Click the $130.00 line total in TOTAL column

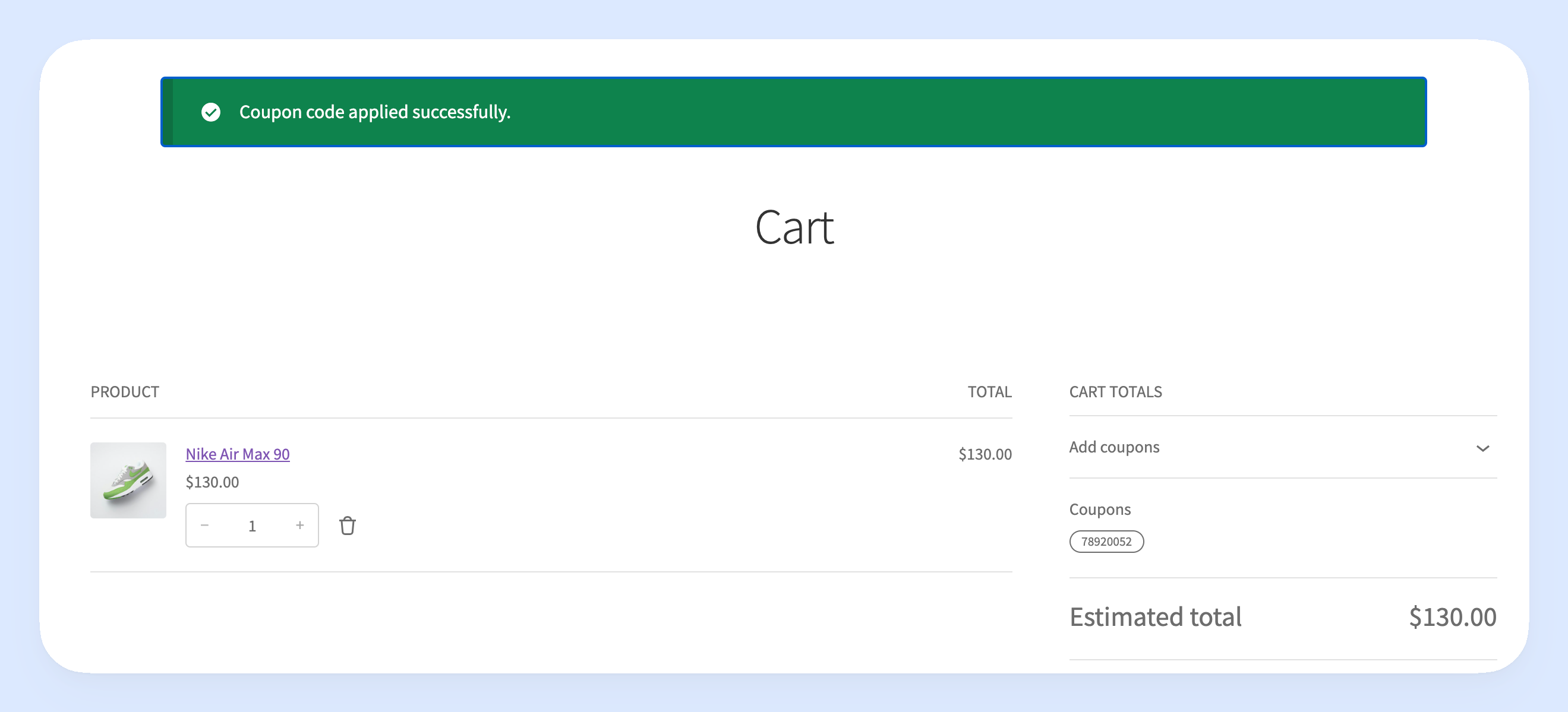[x=985, y=454]
